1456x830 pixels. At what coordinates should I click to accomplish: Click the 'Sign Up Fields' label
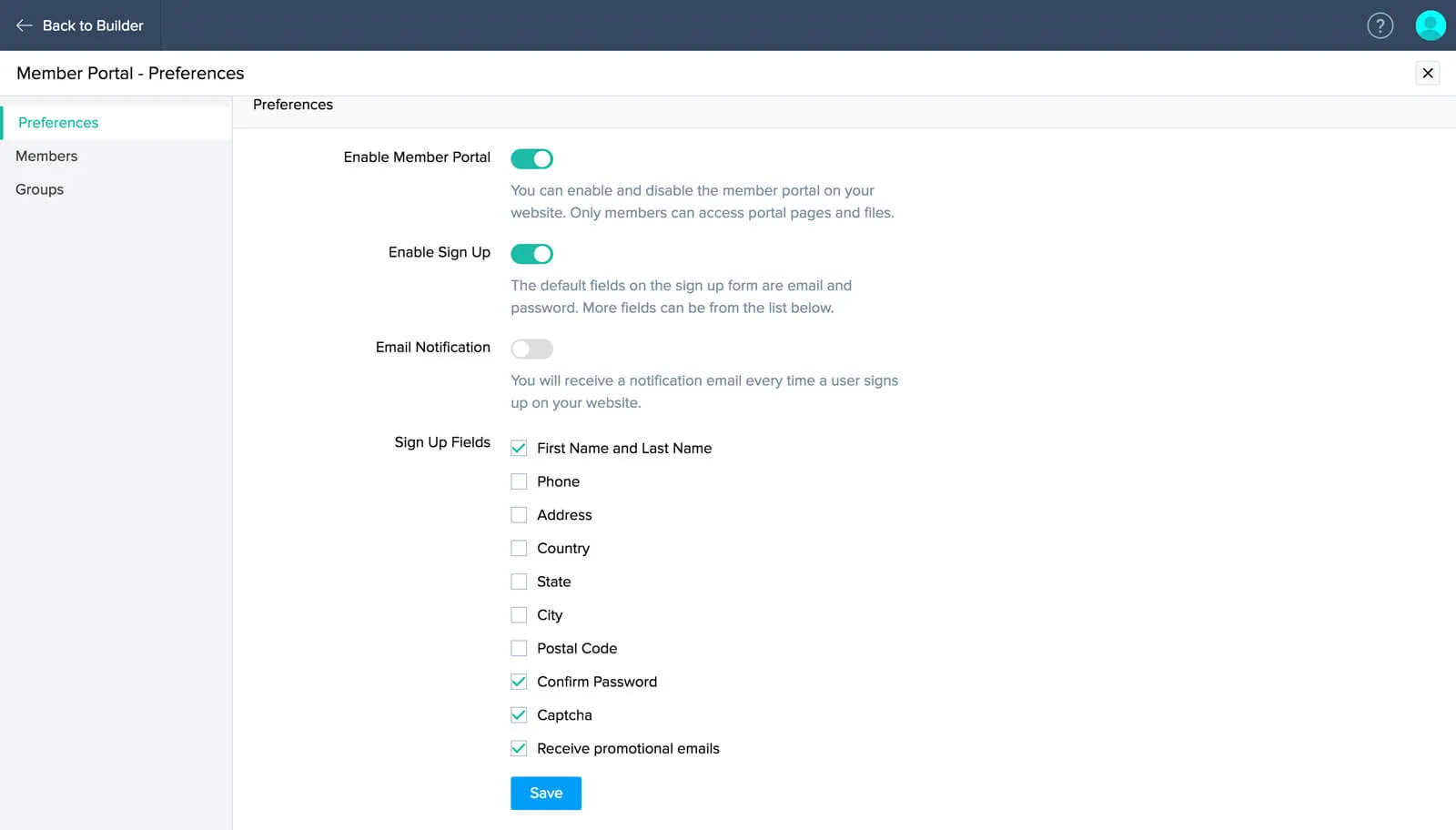(442, 442)
